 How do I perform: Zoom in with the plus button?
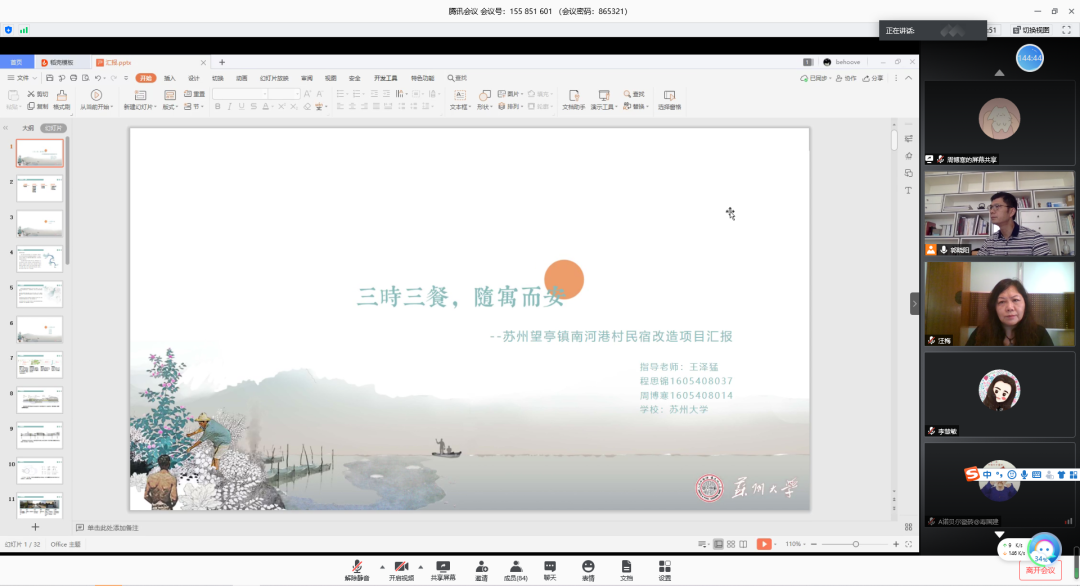click(896, 544)
